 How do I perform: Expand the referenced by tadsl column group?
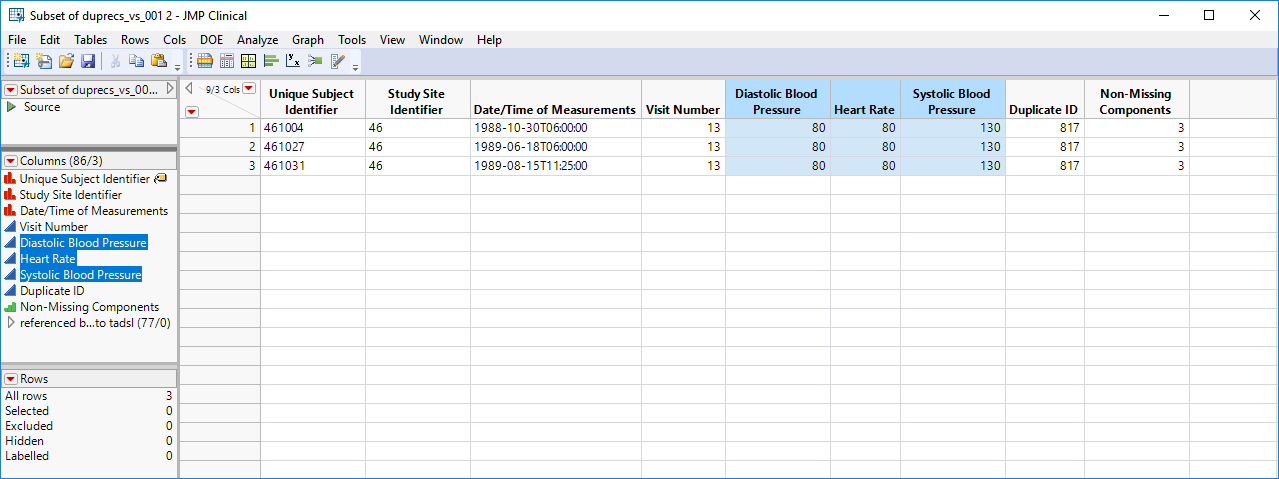click(11, 323)
